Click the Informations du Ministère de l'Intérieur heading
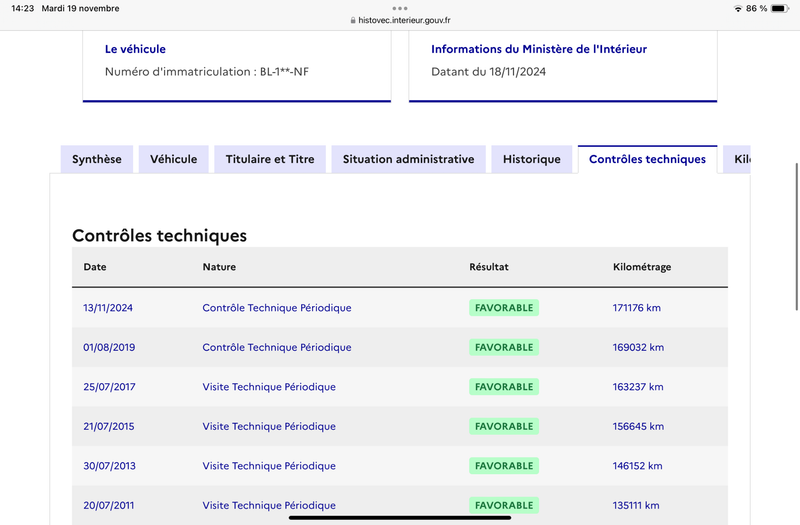 click(x=539, y=49)
